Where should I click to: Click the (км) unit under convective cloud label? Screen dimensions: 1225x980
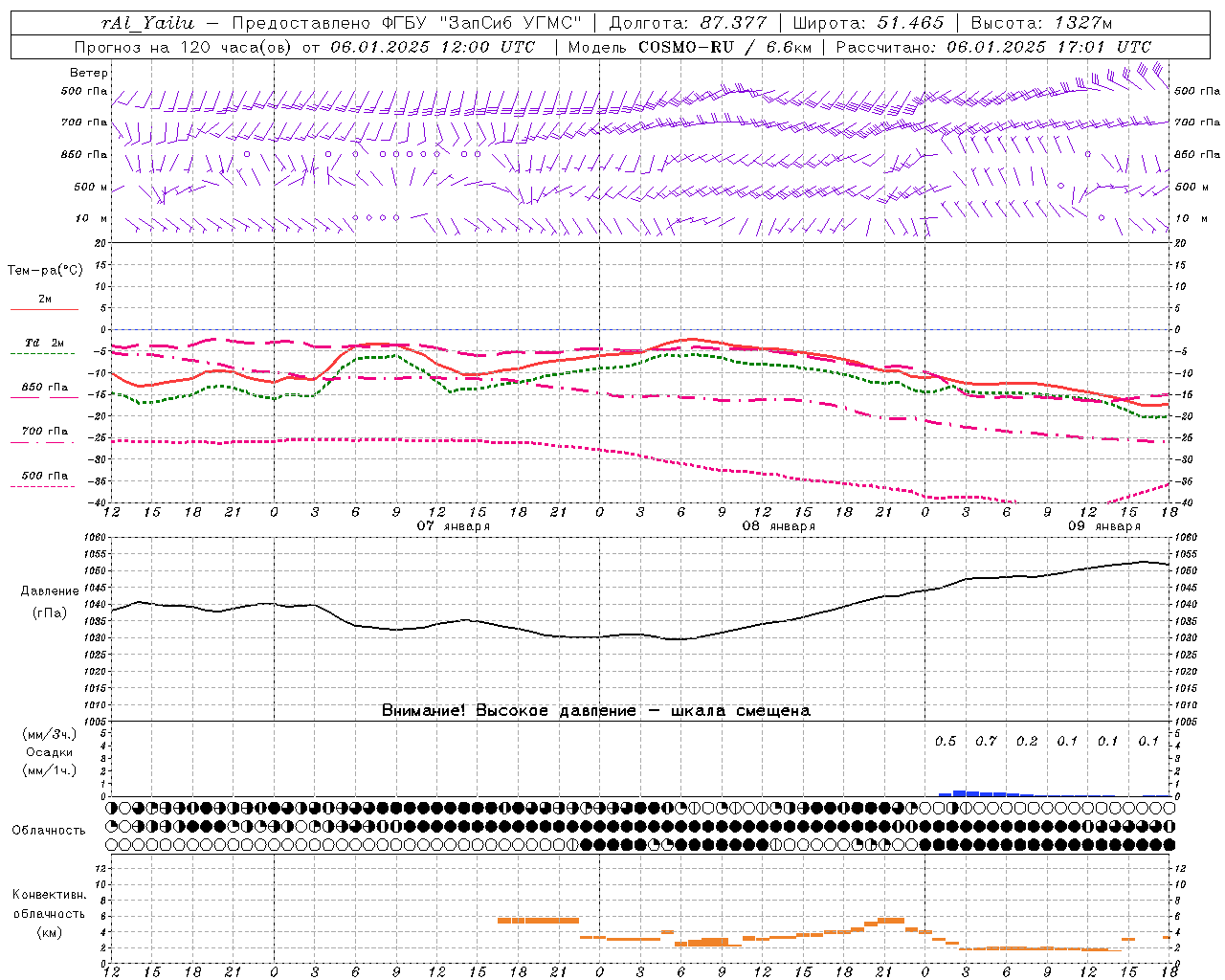(x=49, y=932)
